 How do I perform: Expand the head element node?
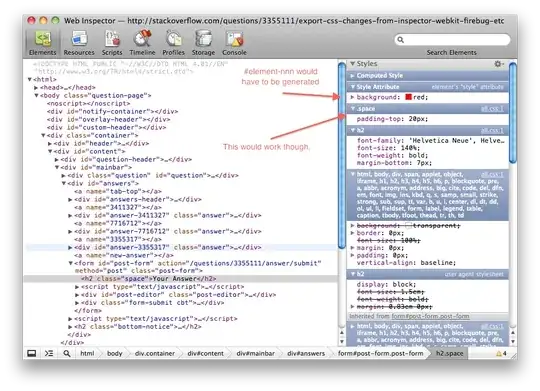coord(36,88)
